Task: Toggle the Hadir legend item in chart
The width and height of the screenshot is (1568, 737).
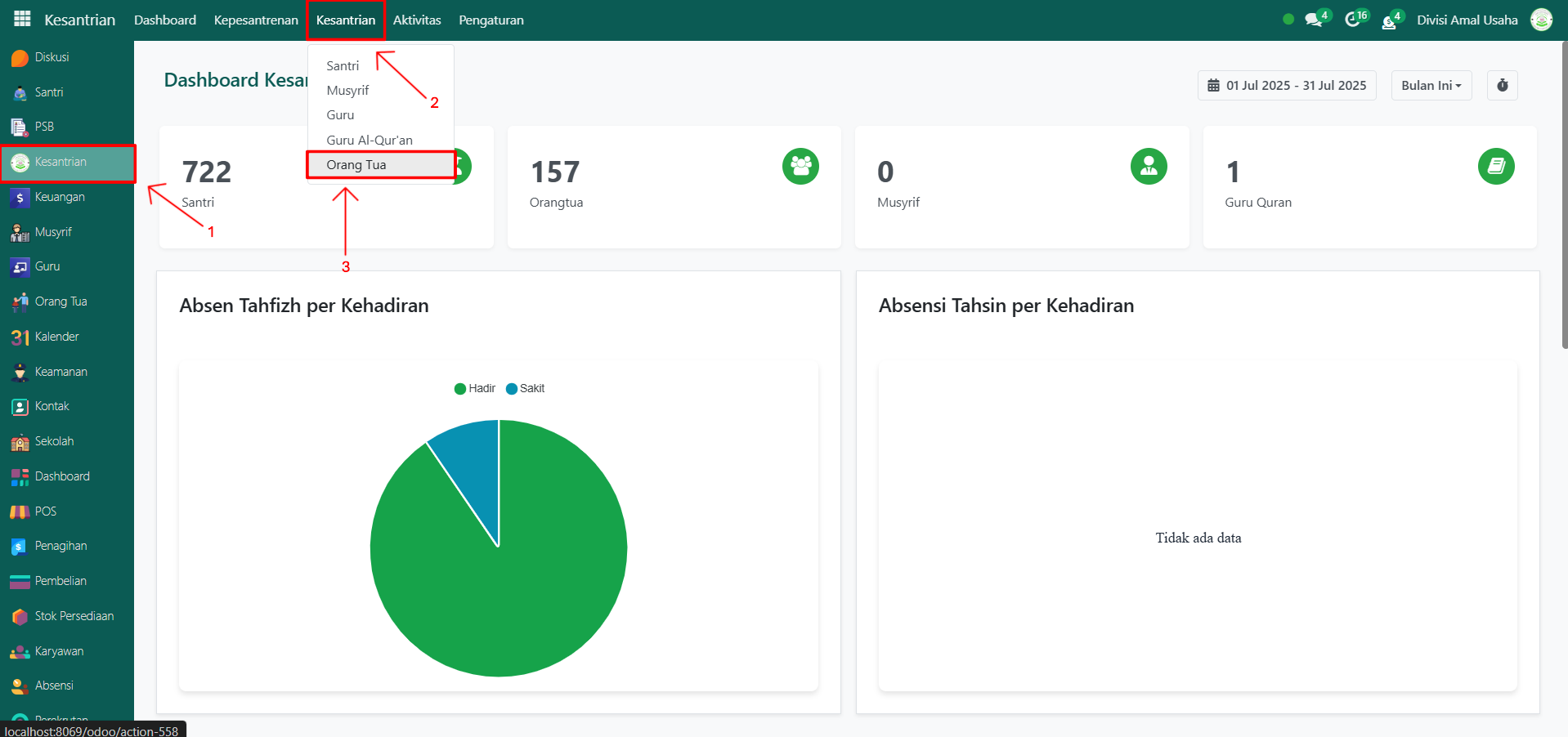Action: [x=475, y=389]
